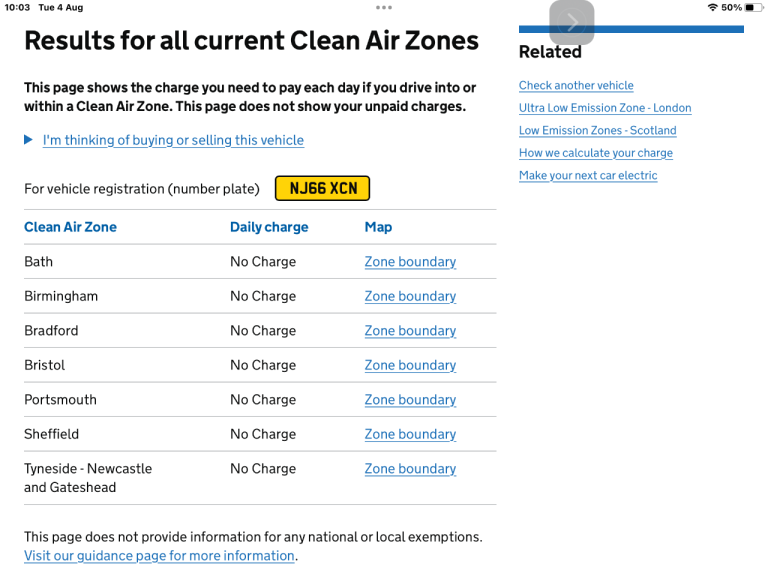This screenshot has height=576, width=768.
Task: Tap the Wi-Fi status icon
Action: click(x=712, y=7)
